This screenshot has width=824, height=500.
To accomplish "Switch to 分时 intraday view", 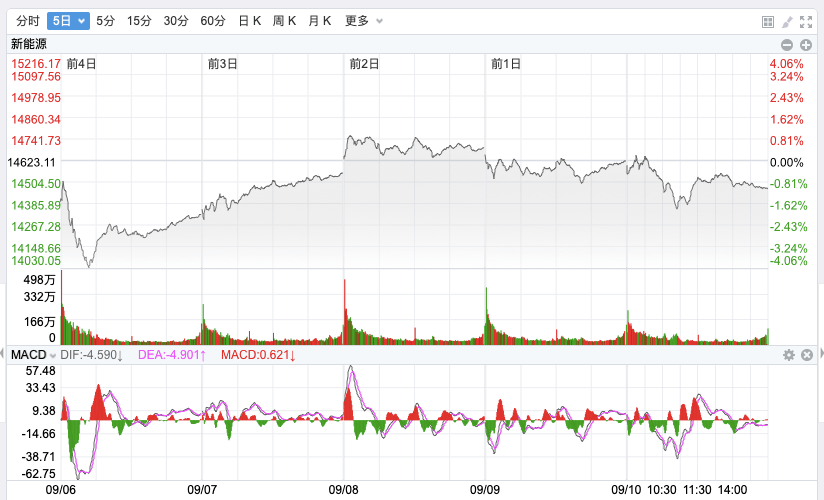I will (27, 21).
